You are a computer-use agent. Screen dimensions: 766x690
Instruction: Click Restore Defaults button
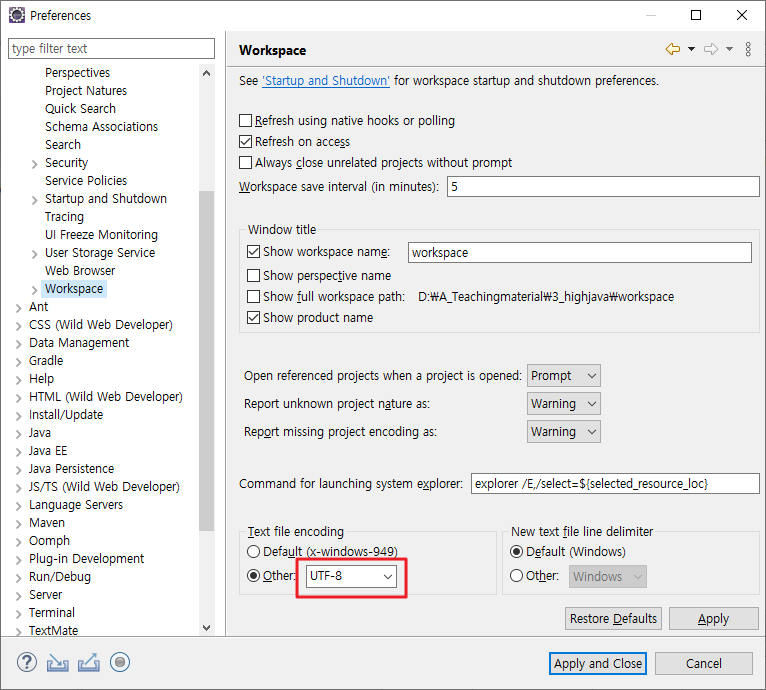point(614,619)
